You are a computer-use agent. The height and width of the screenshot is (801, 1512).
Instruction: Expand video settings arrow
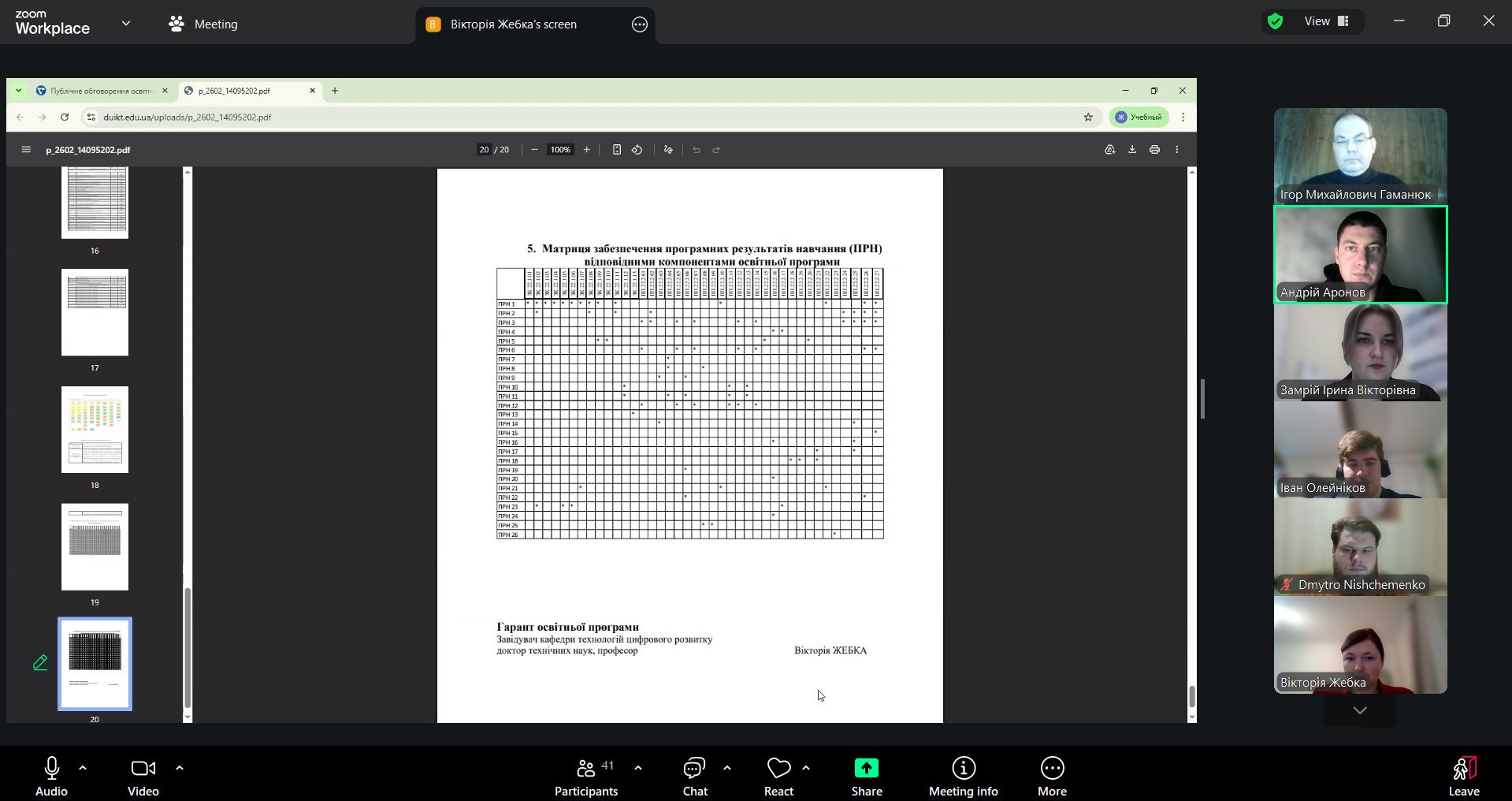180,767
